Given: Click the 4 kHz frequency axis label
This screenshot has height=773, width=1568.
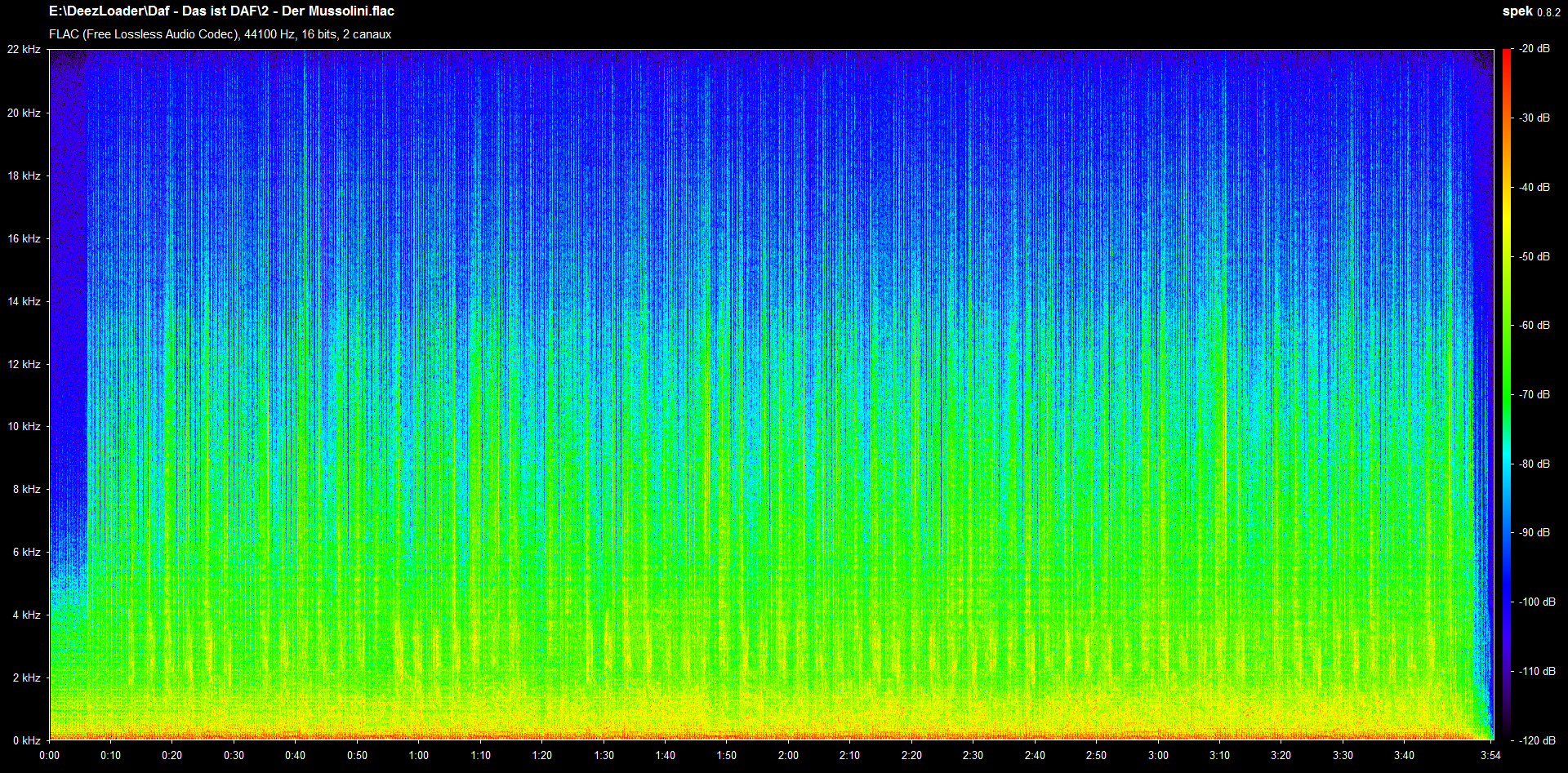Looking at the screenshot, I should (26, 615).
